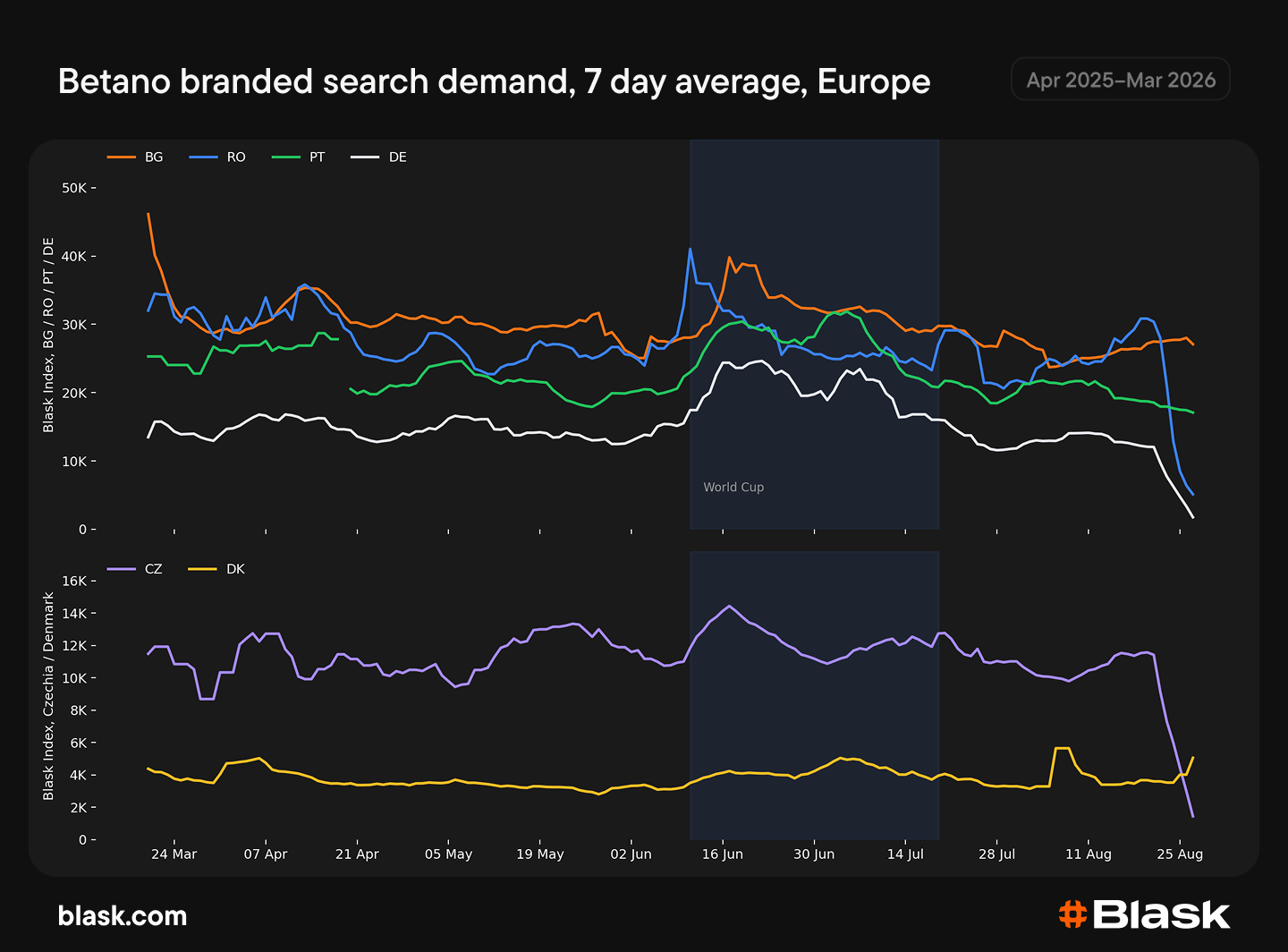Viewport: 1288px width, 952px height.
Task: Click the World Cup annotation label
Action: pos(733,488)
